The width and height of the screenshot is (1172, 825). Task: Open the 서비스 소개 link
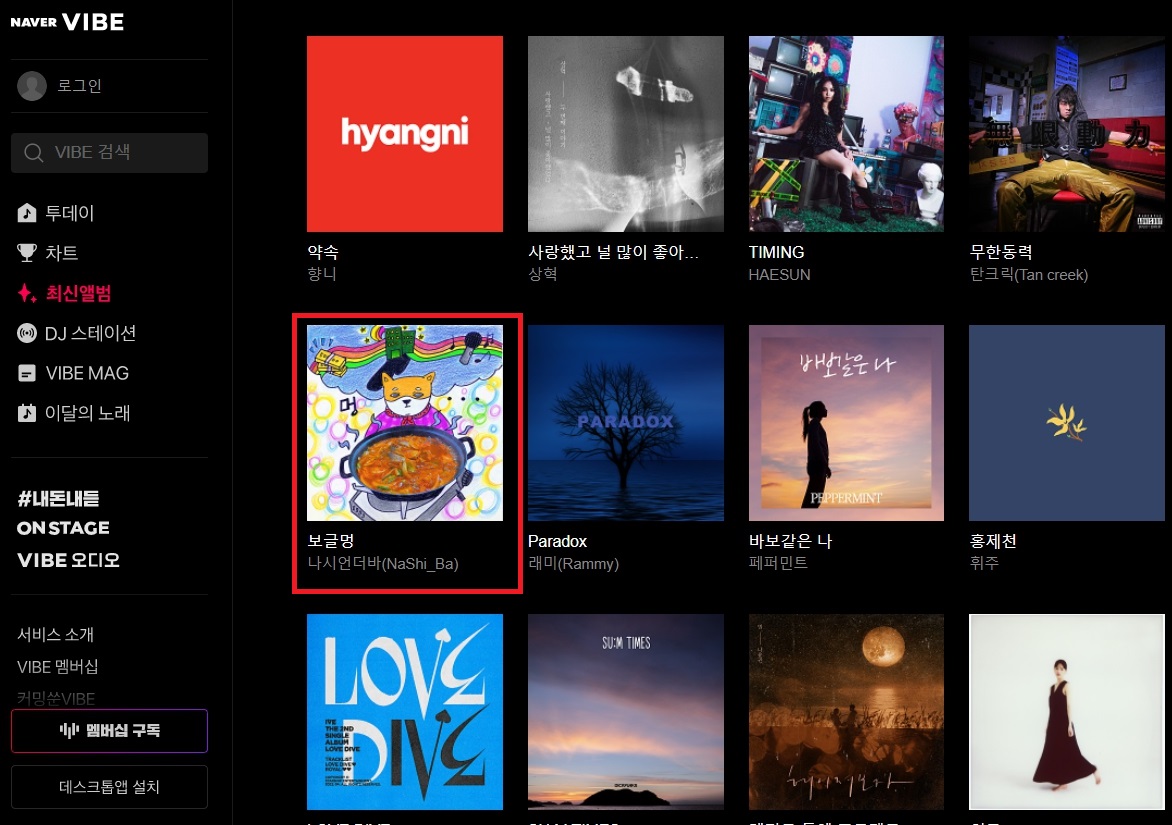[x=56, y=634]
